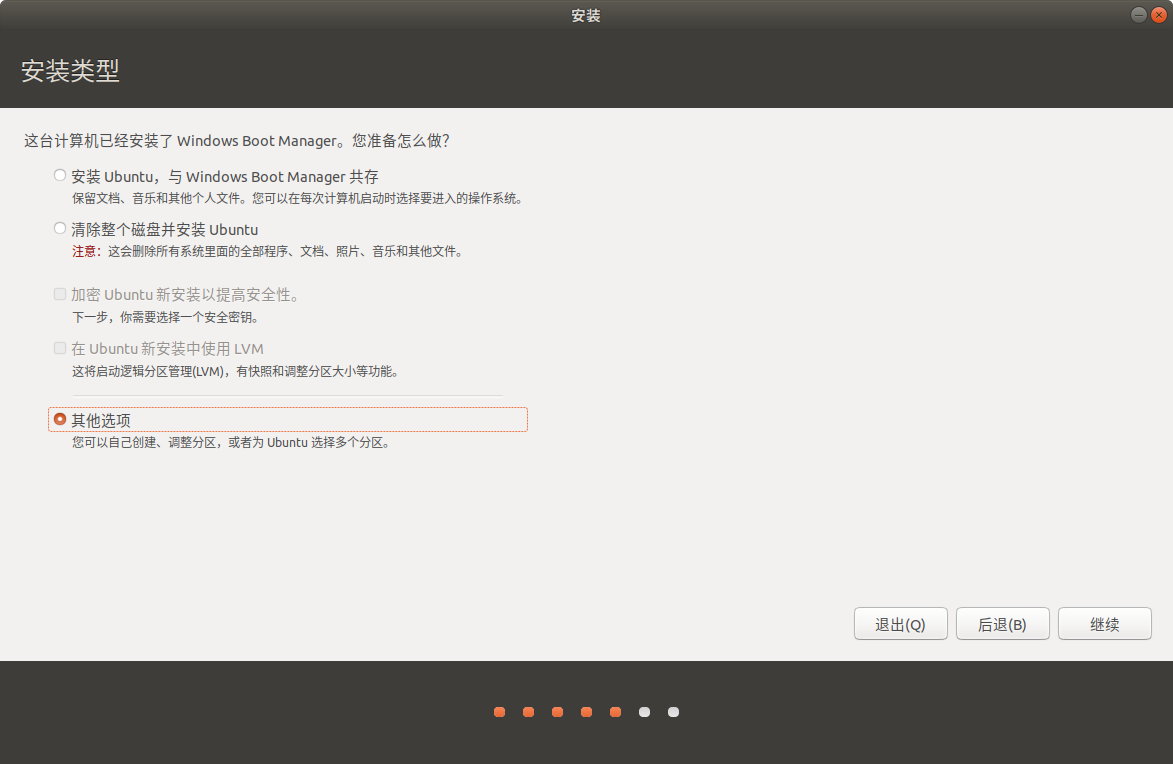Click the LVM description about snapshots and resizing
Viewport: 1173px width, 764px height.
point(236,371)
